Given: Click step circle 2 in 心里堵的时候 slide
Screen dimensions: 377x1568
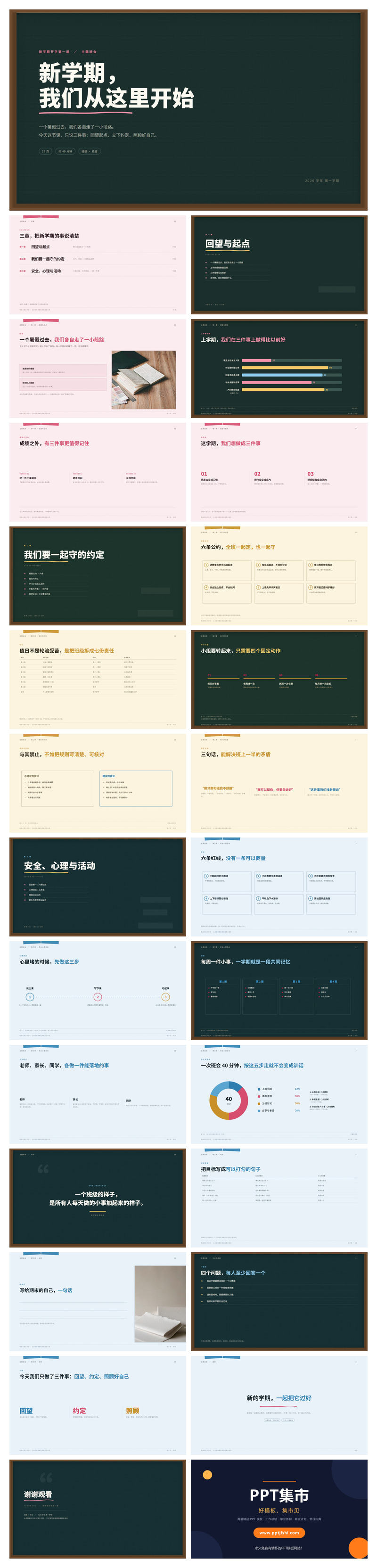Looking at the screenshot, I should pos(98,997).
